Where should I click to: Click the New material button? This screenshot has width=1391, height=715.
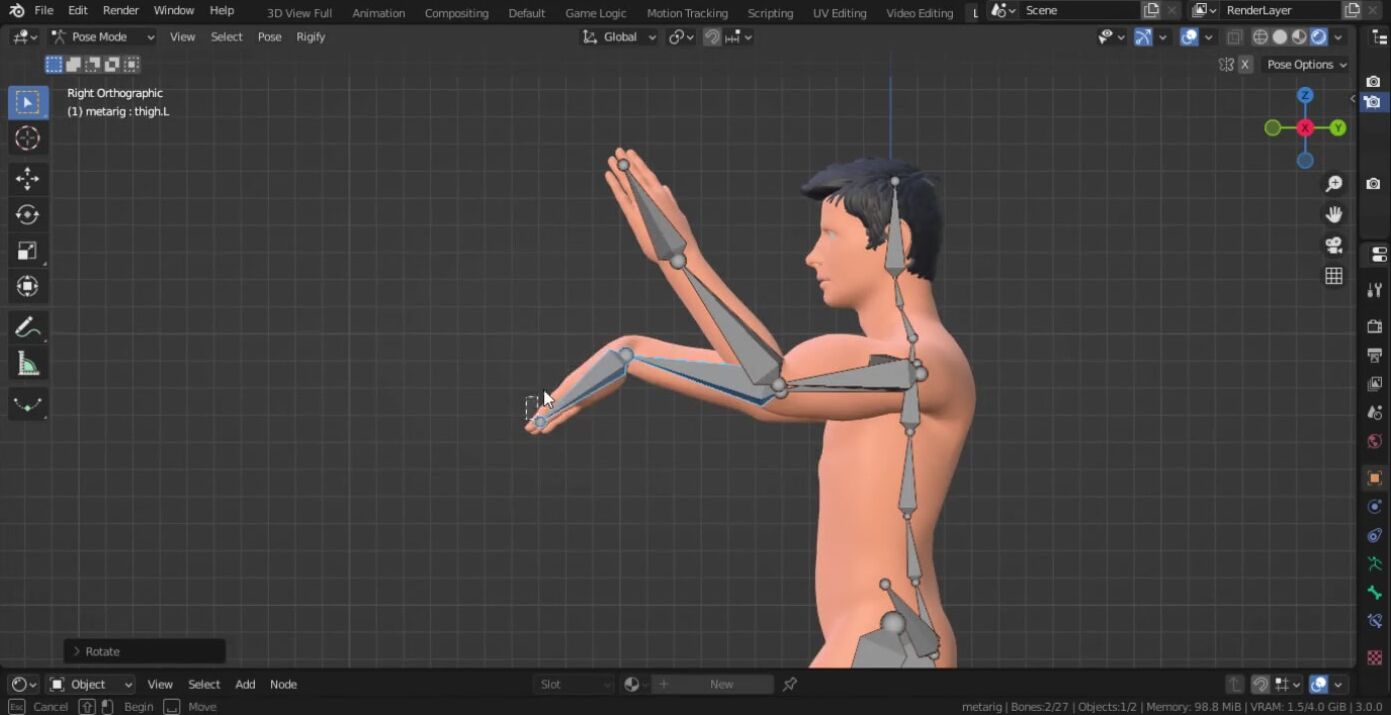click(x=721, y=684)
